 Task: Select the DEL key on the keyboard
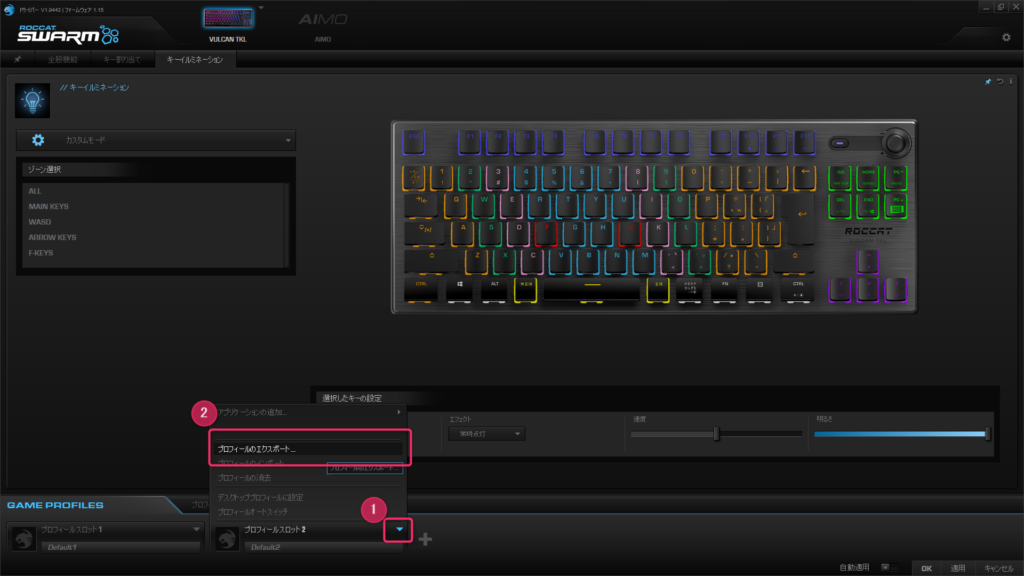coord(840,205)
